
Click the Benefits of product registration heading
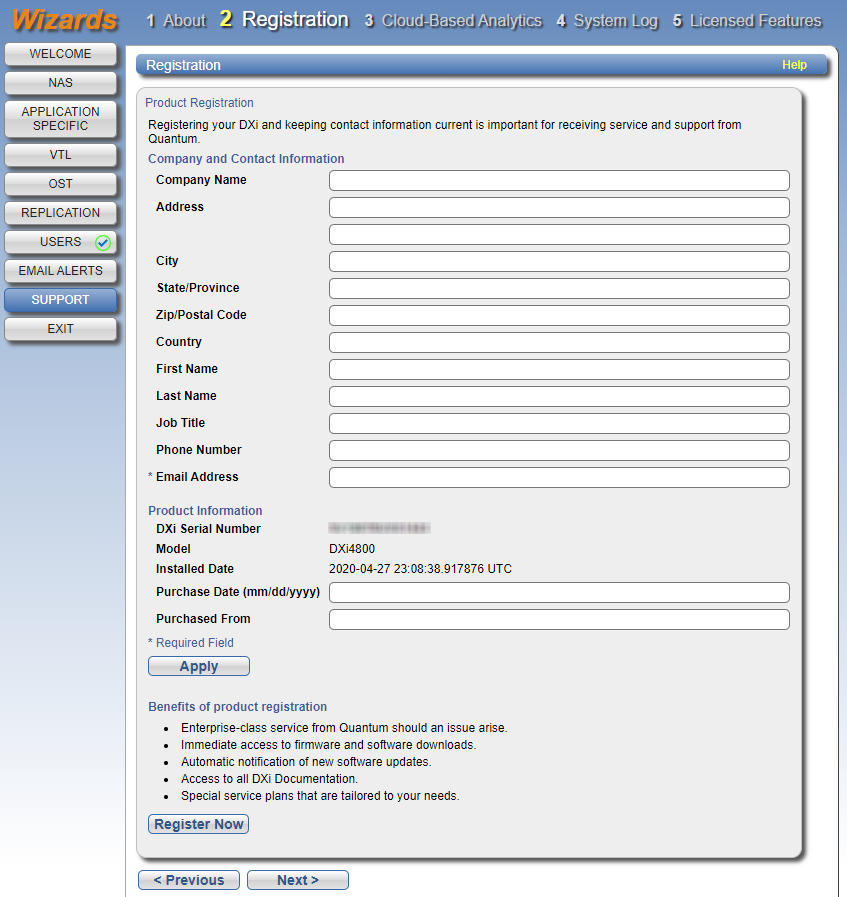[237, 707]
